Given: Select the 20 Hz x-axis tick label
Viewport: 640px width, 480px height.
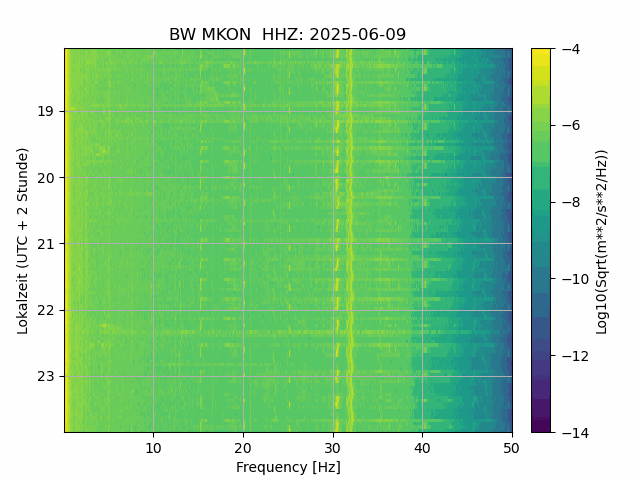Looking at the screenshot, I should point(243,449).
